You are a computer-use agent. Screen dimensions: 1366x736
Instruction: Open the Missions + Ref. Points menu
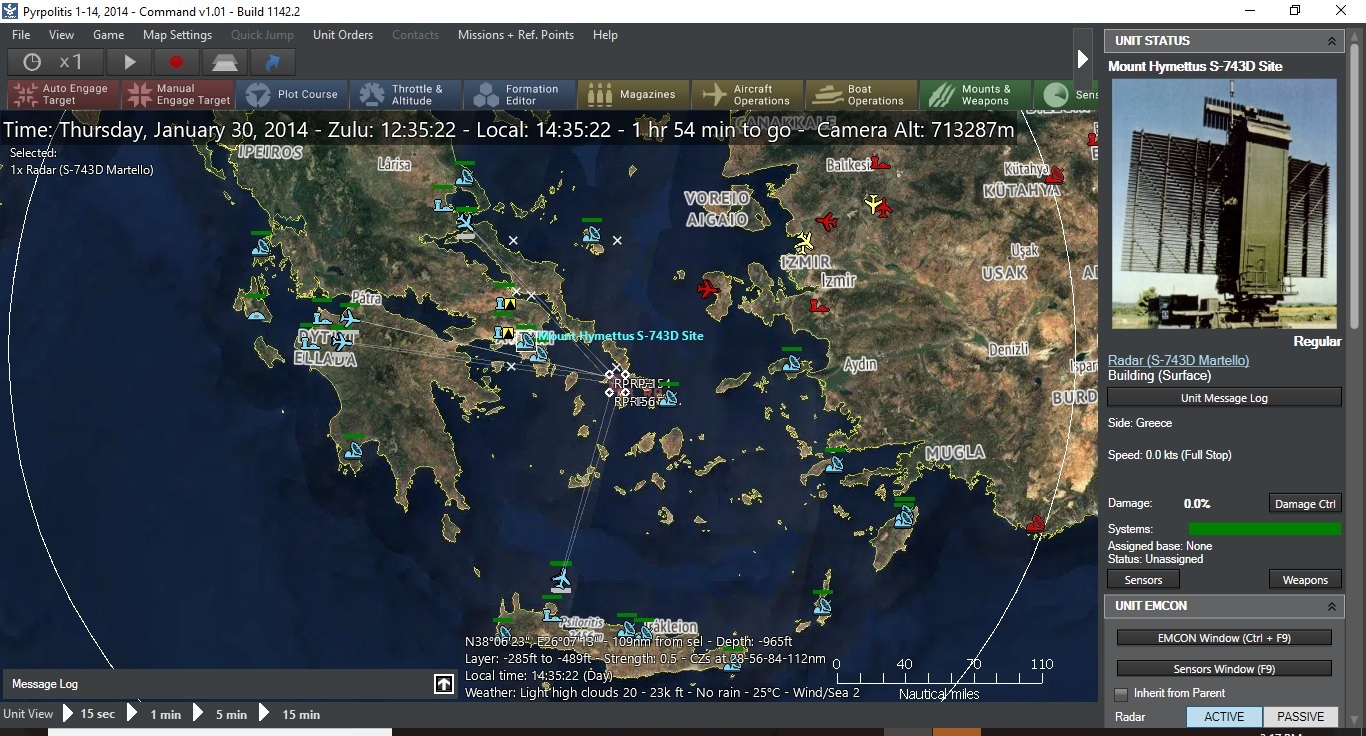point(516,35)
